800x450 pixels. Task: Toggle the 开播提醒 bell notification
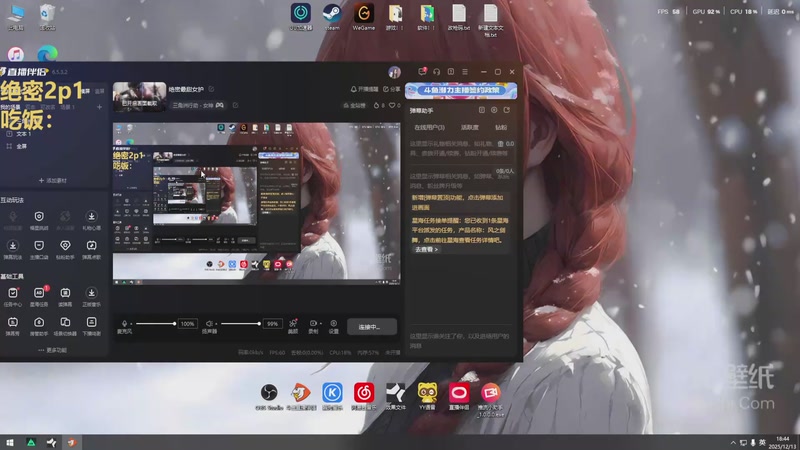pos(364,89)
